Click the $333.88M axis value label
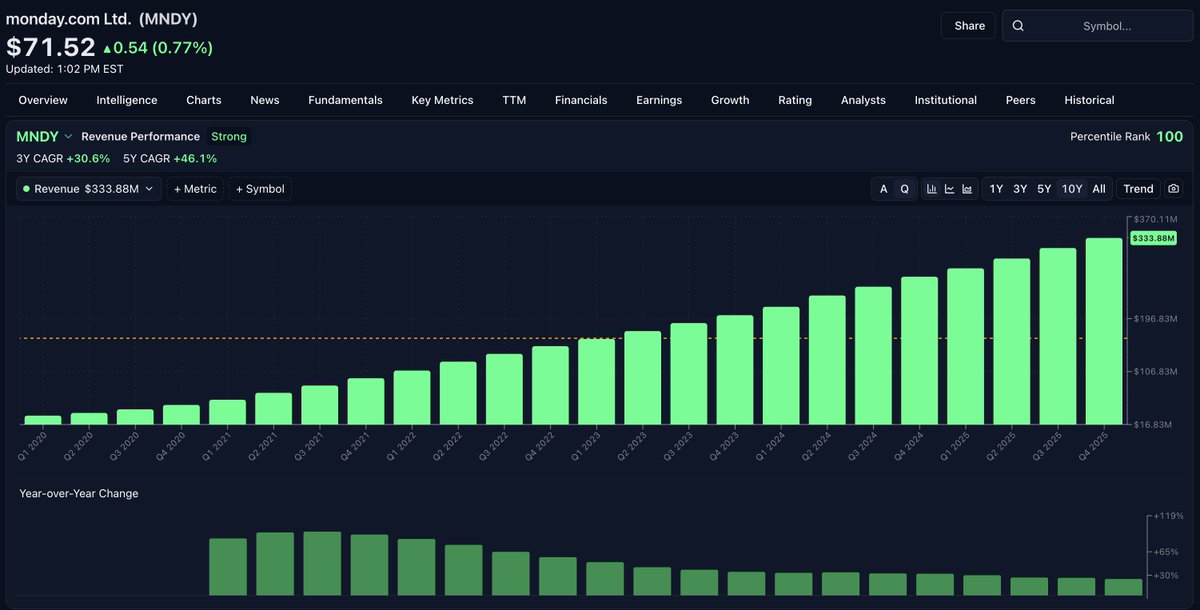 (1153, 238)
